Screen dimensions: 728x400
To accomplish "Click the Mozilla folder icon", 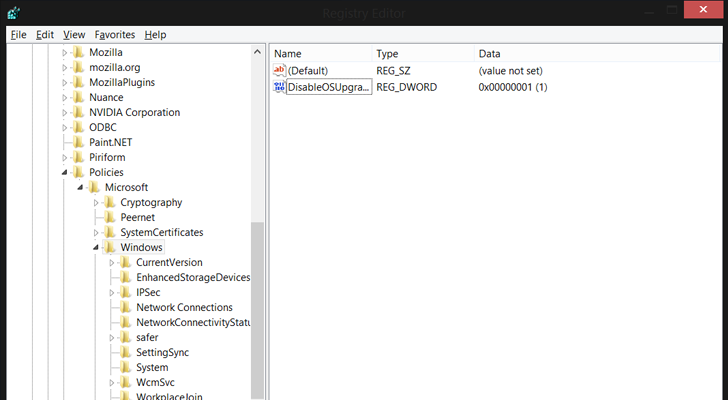I will tap(78, 52).
